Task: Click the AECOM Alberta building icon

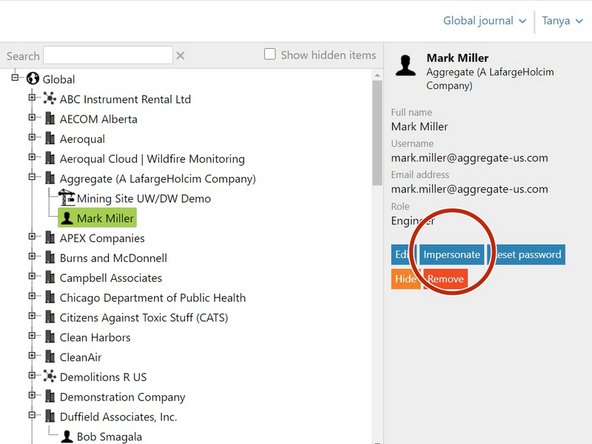Action: pos(50,118)
